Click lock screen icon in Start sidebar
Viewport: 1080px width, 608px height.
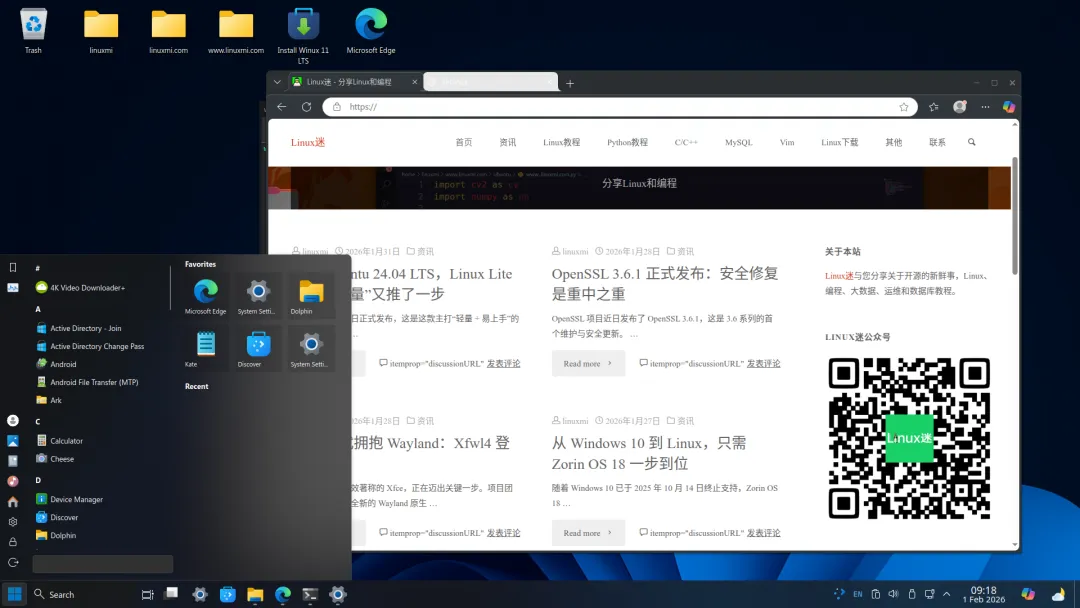pyautogui.click(x=12, y=542)
